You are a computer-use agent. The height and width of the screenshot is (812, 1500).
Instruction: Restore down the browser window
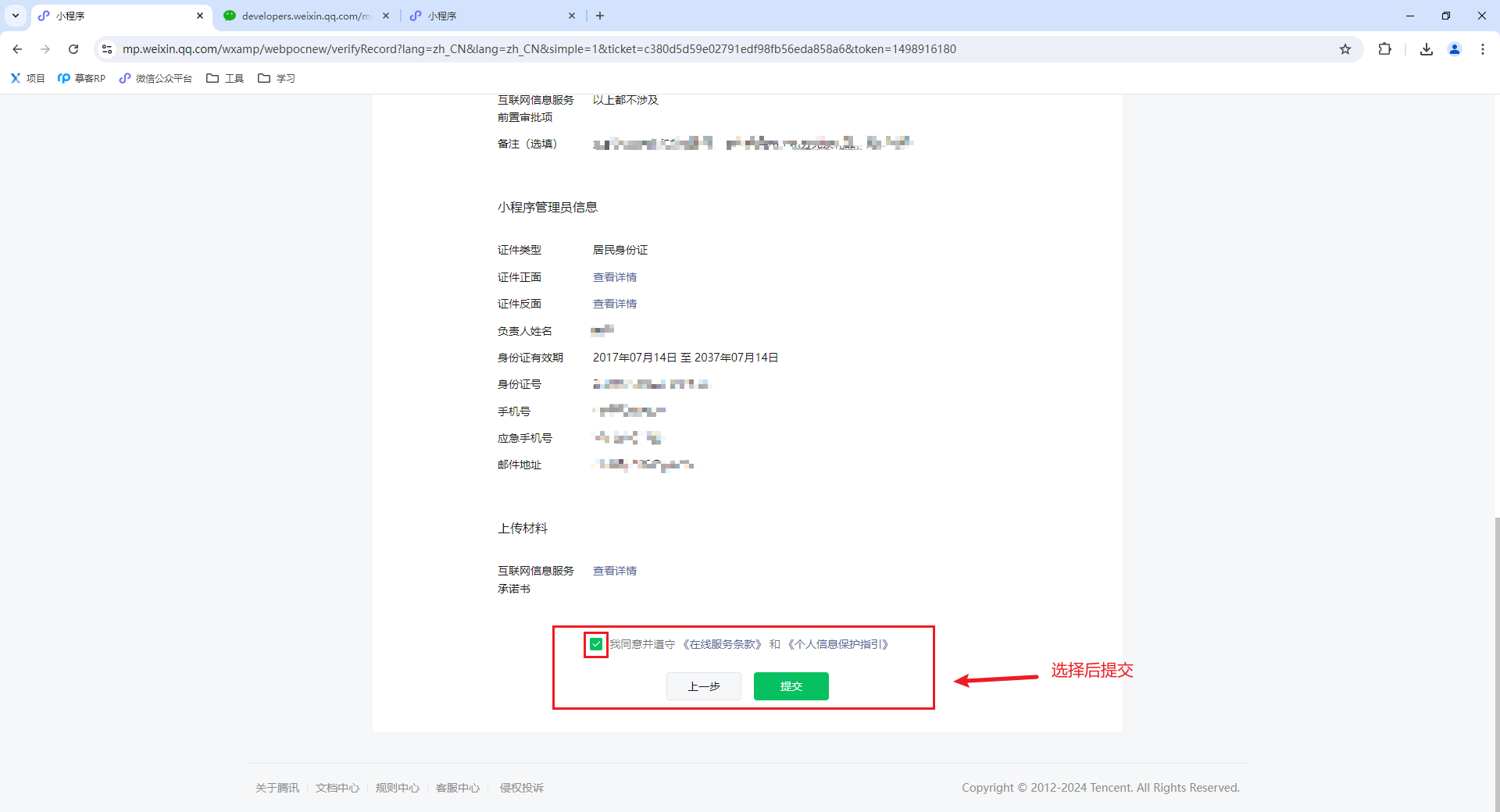(1446, 16)
